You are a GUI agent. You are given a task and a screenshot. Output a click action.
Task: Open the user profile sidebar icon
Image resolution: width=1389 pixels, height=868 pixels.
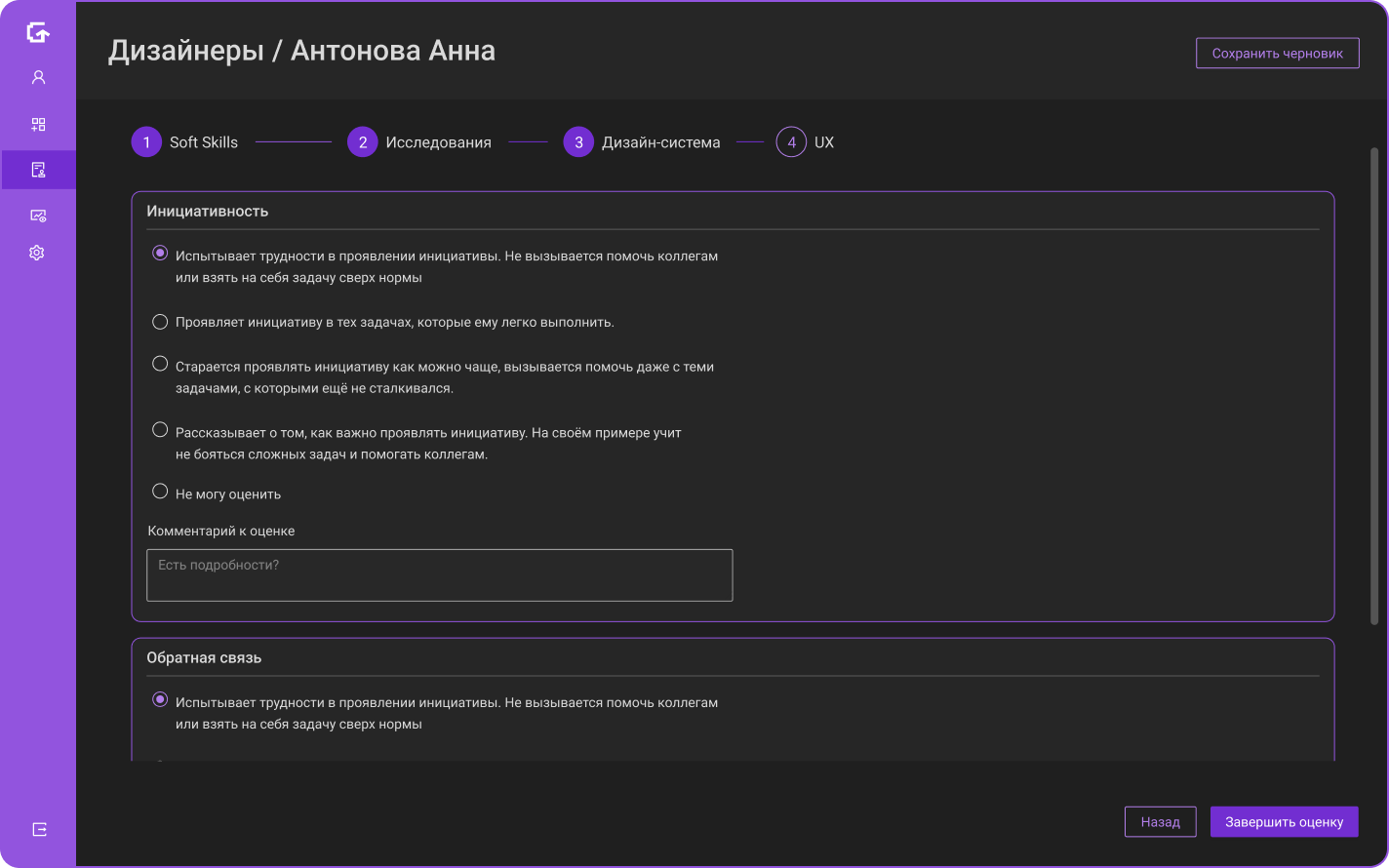coord(38,77)
